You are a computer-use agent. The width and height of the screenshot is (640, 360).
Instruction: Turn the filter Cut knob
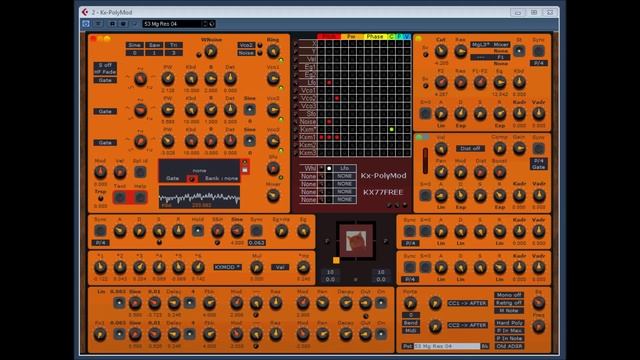click(x=441, y=51)
